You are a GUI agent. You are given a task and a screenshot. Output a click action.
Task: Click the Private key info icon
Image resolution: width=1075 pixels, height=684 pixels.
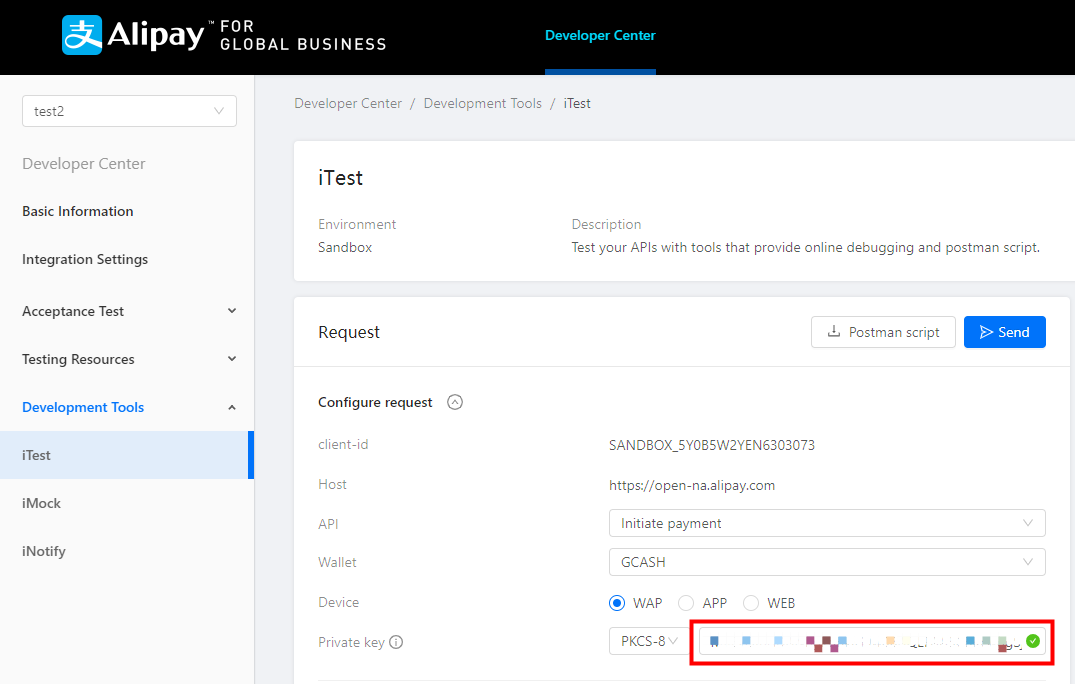click(x=396, y=642)
